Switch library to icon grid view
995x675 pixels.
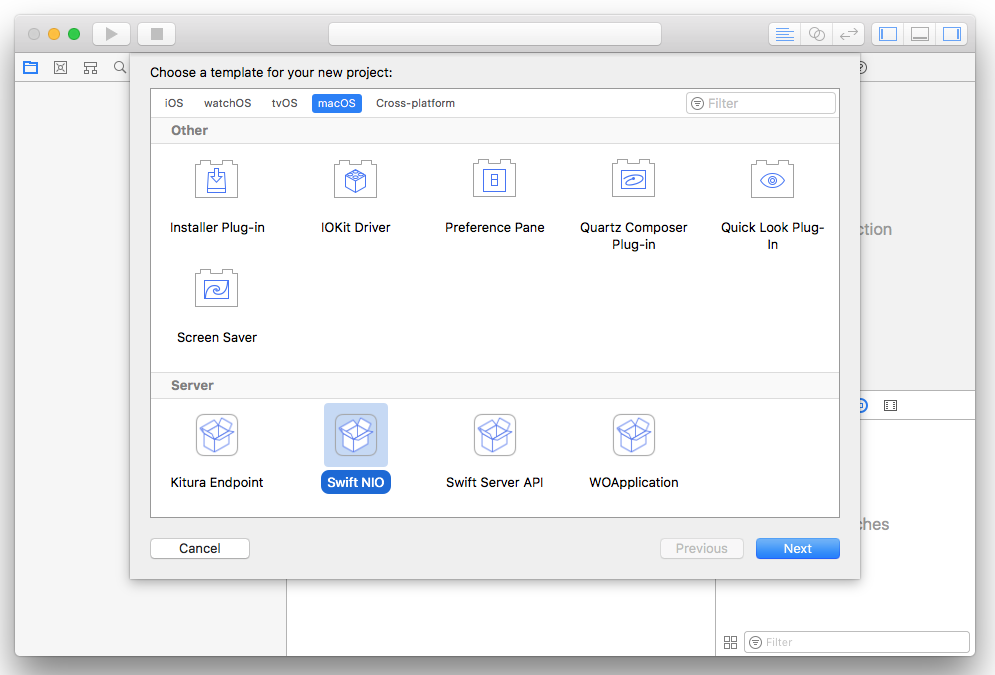(x=730, y=643)
